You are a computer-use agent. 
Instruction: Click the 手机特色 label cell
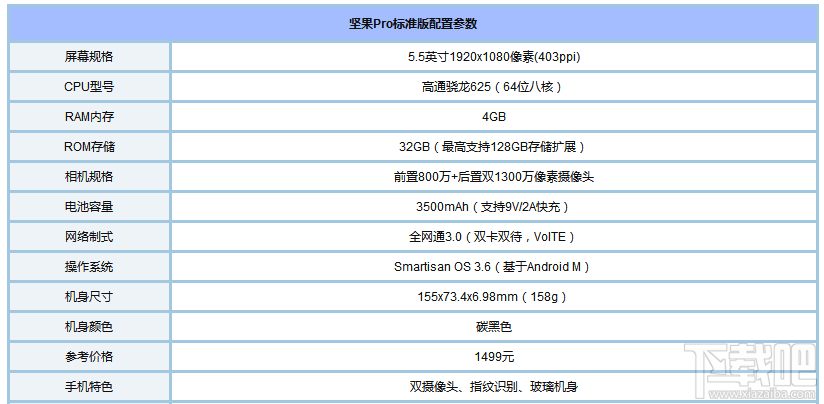click(89, 387)
